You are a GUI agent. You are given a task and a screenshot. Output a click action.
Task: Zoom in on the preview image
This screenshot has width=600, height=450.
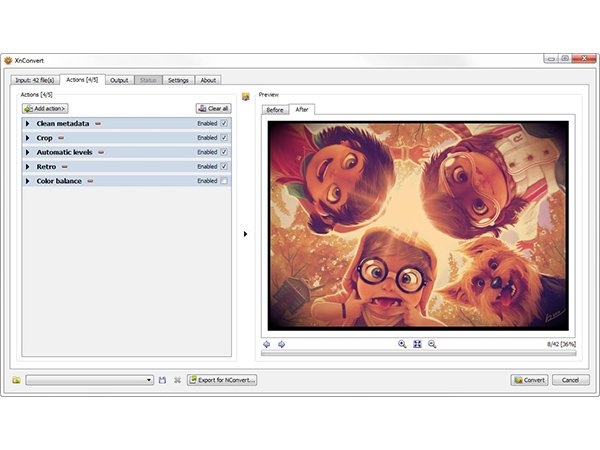(402, 344)
